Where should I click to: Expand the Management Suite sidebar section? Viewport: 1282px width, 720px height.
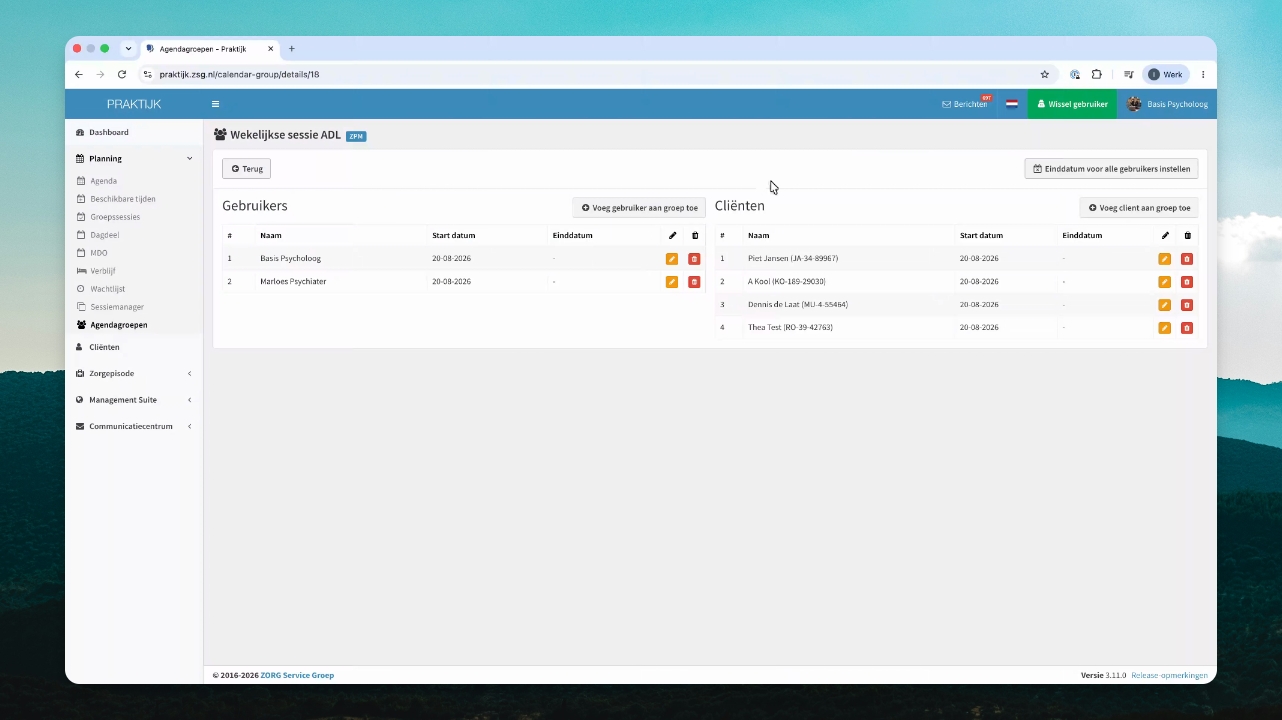pyautogui.click(x=134, y=400)
